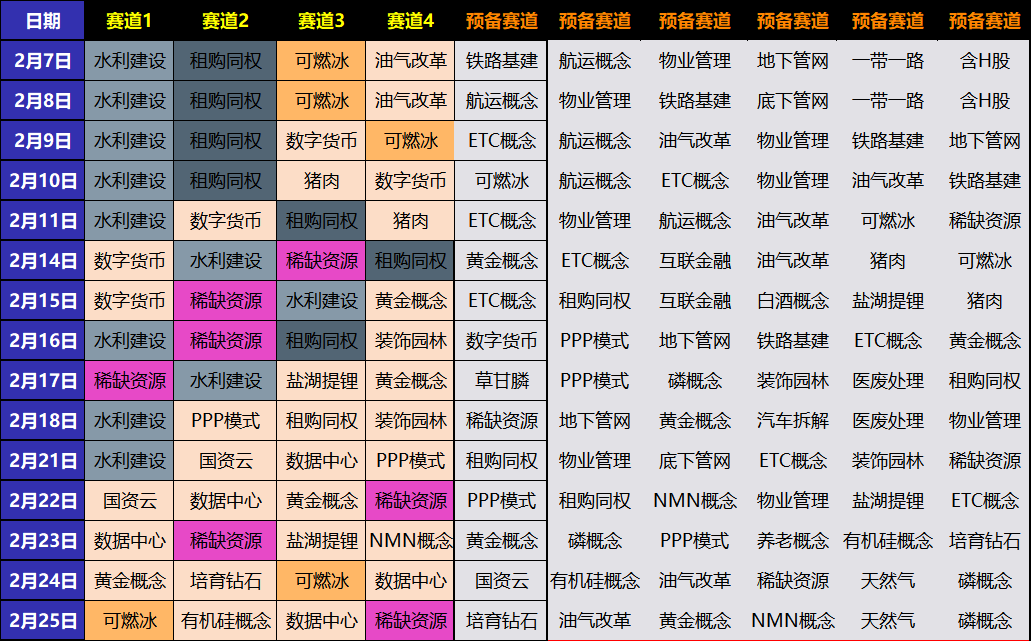The width and height of the screenshot is (1031, 641).
Task: Select the 2月15日 date cell
Action: coord(43,300)
